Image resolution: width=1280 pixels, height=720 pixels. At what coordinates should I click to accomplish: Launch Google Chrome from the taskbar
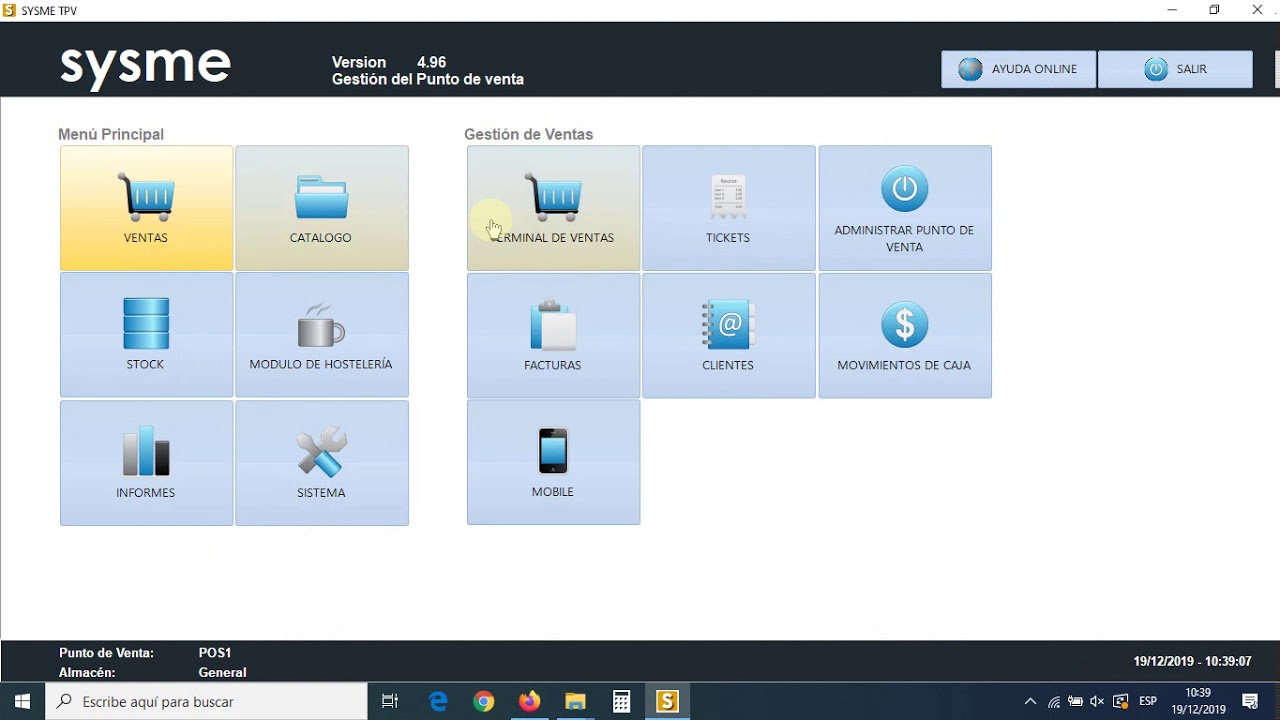click(x=484, y=701)
